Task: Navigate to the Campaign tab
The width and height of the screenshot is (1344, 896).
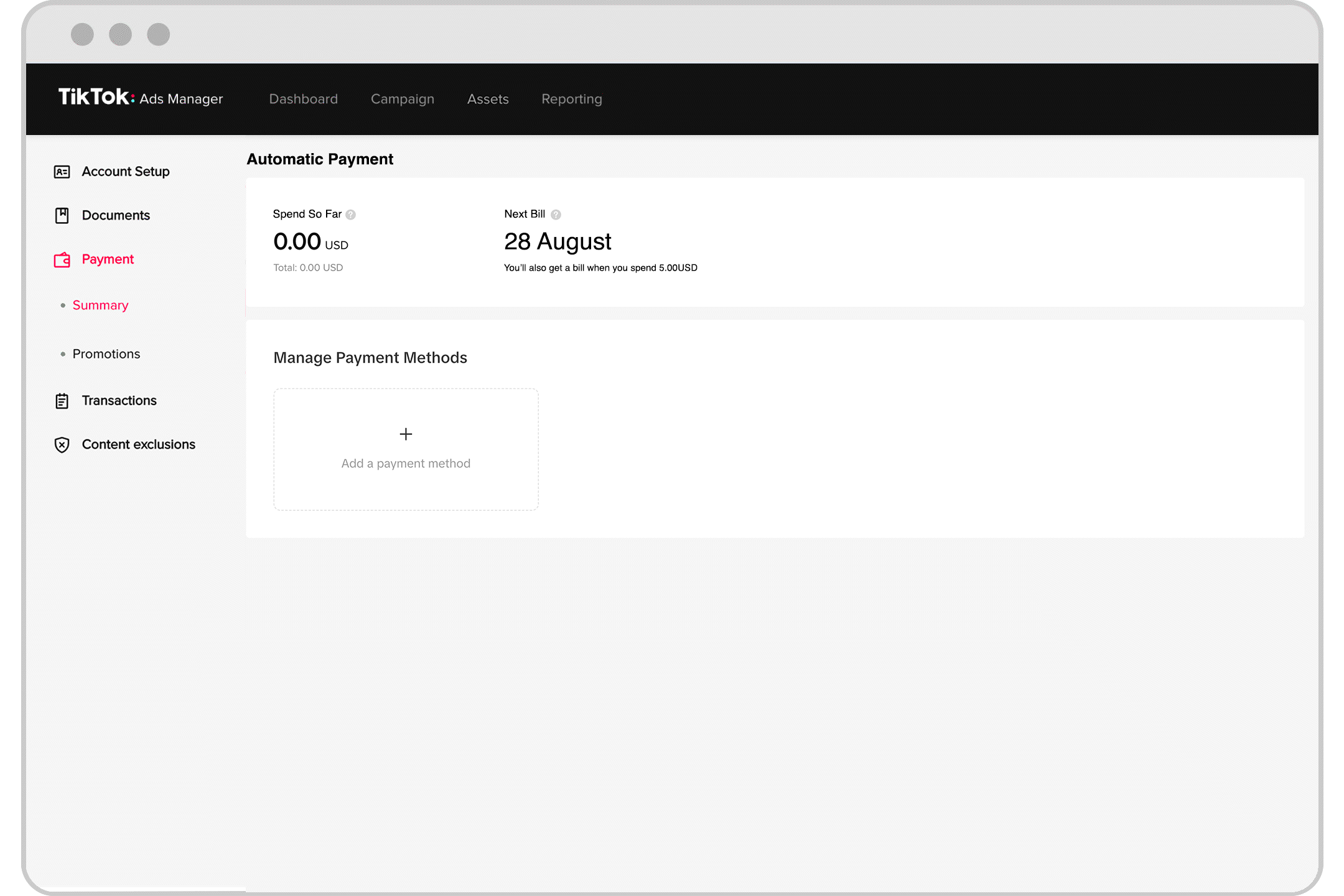Action: [x=402, y=98]
